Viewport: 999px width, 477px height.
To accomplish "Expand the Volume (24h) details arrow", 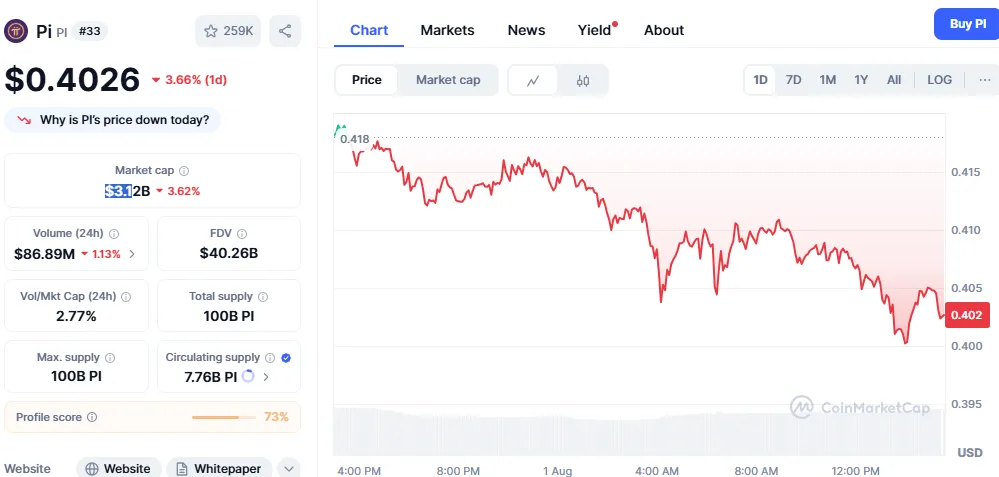I will coord(132,254).
